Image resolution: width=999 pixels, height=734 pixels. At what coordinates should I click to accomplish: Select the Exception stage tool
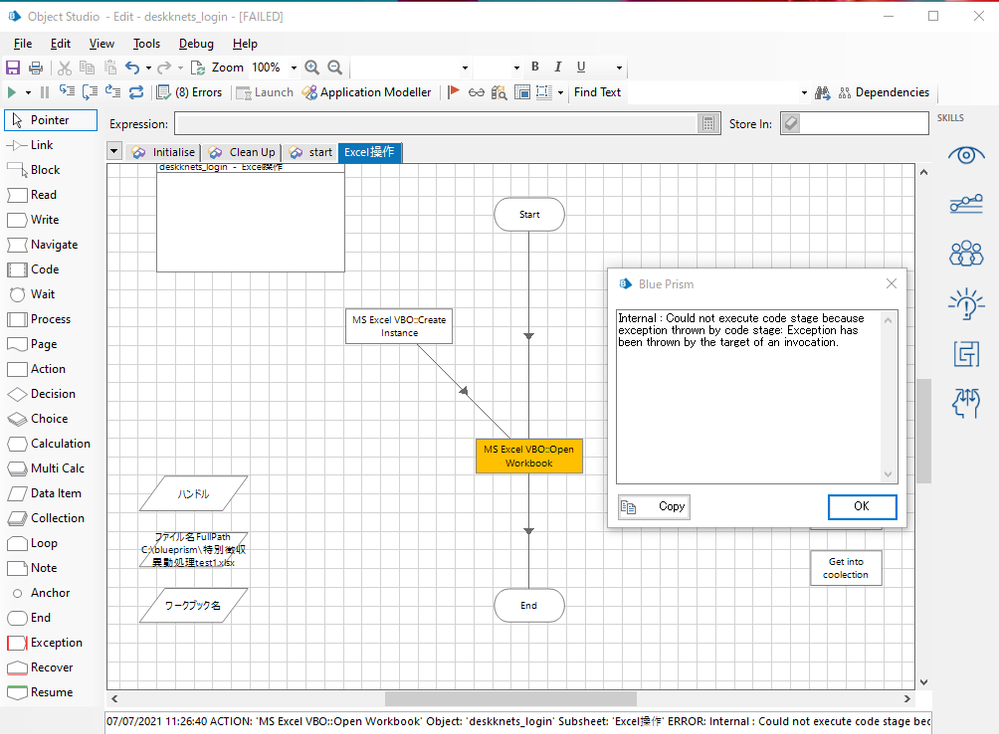point(45,642)
